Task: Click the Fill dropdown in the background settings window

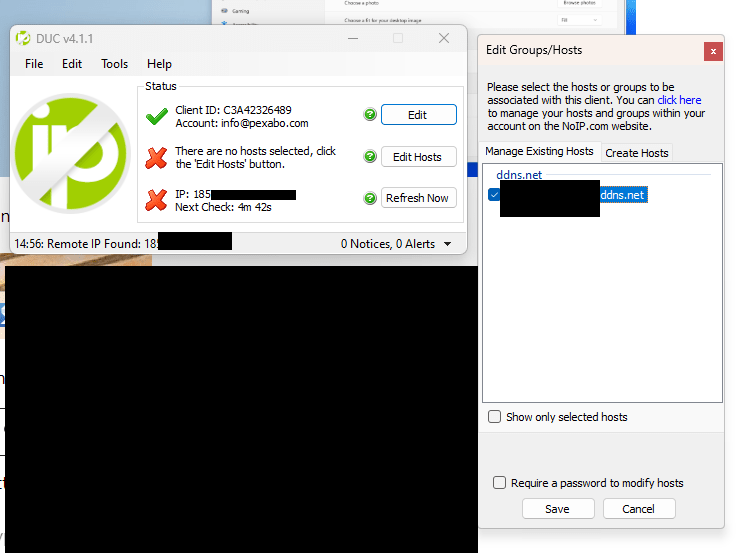Action: click(579, 20)
